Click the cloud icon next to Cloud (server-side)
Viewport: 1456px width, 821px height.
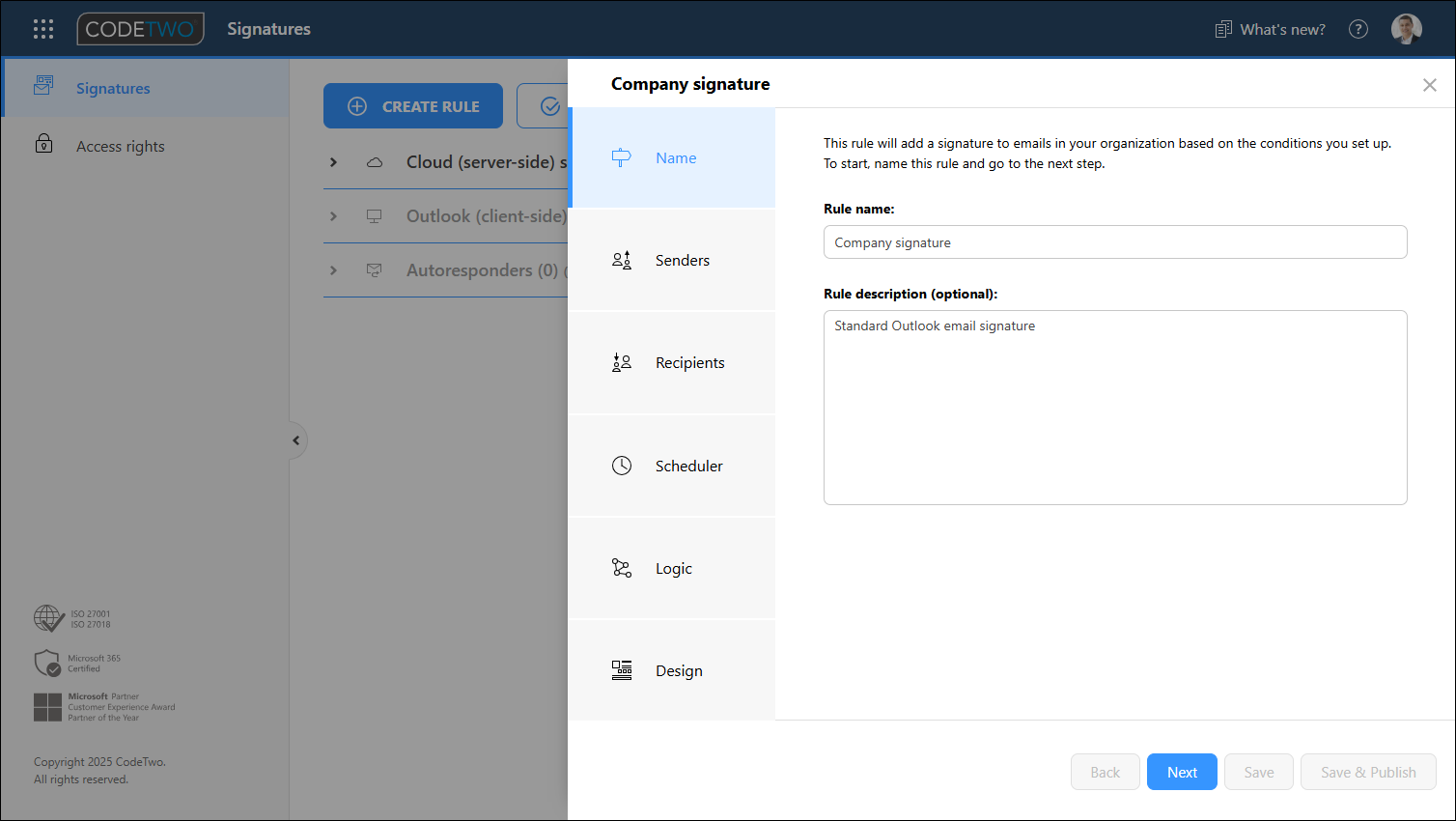click(x=375, y=162)
